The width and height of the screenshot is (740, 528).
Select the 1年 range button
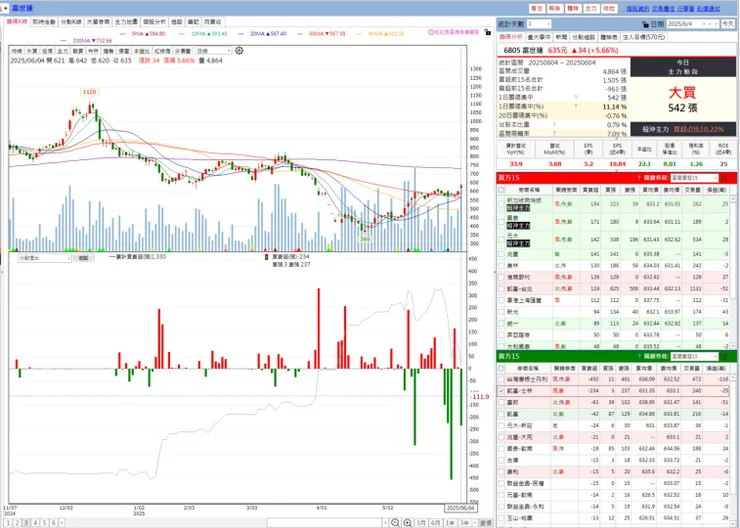click(450, 523)
